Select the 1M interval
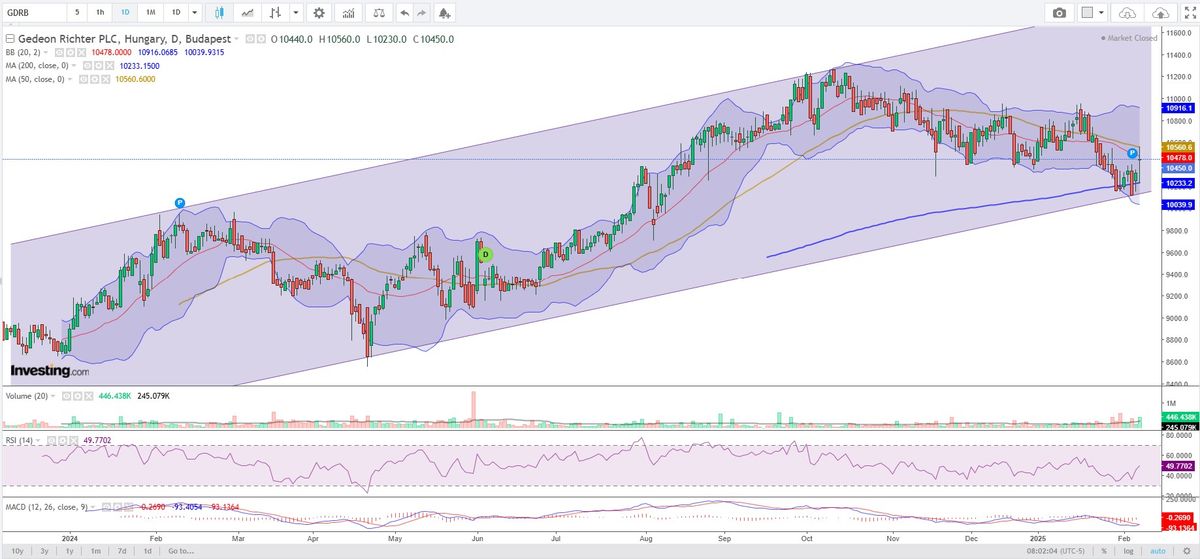Image resolution: width=1200 pixels, height=559 pixels. [x=150, y=12]
